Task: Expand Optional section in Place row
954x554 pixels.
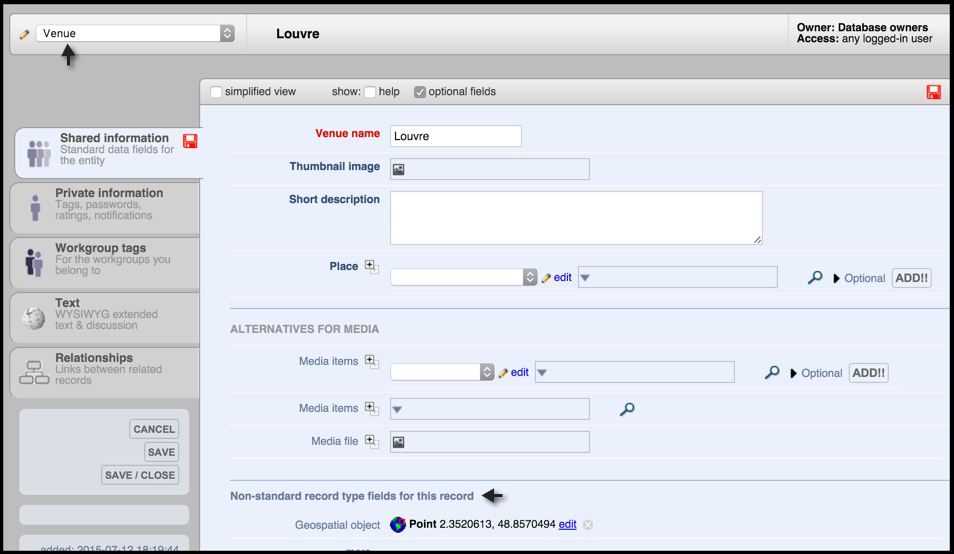Action: (859, 278)
